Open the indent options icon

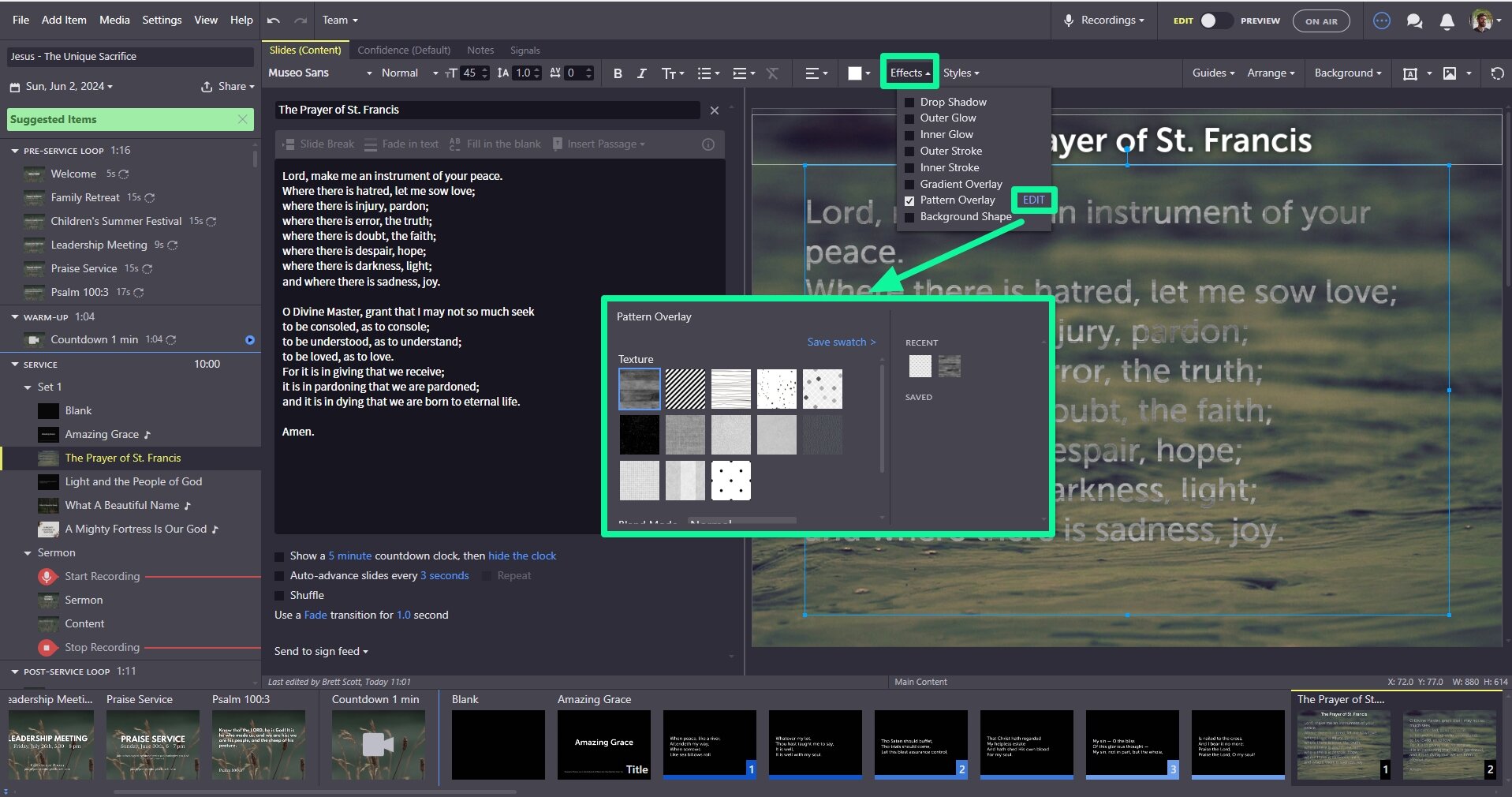[744, 73]
